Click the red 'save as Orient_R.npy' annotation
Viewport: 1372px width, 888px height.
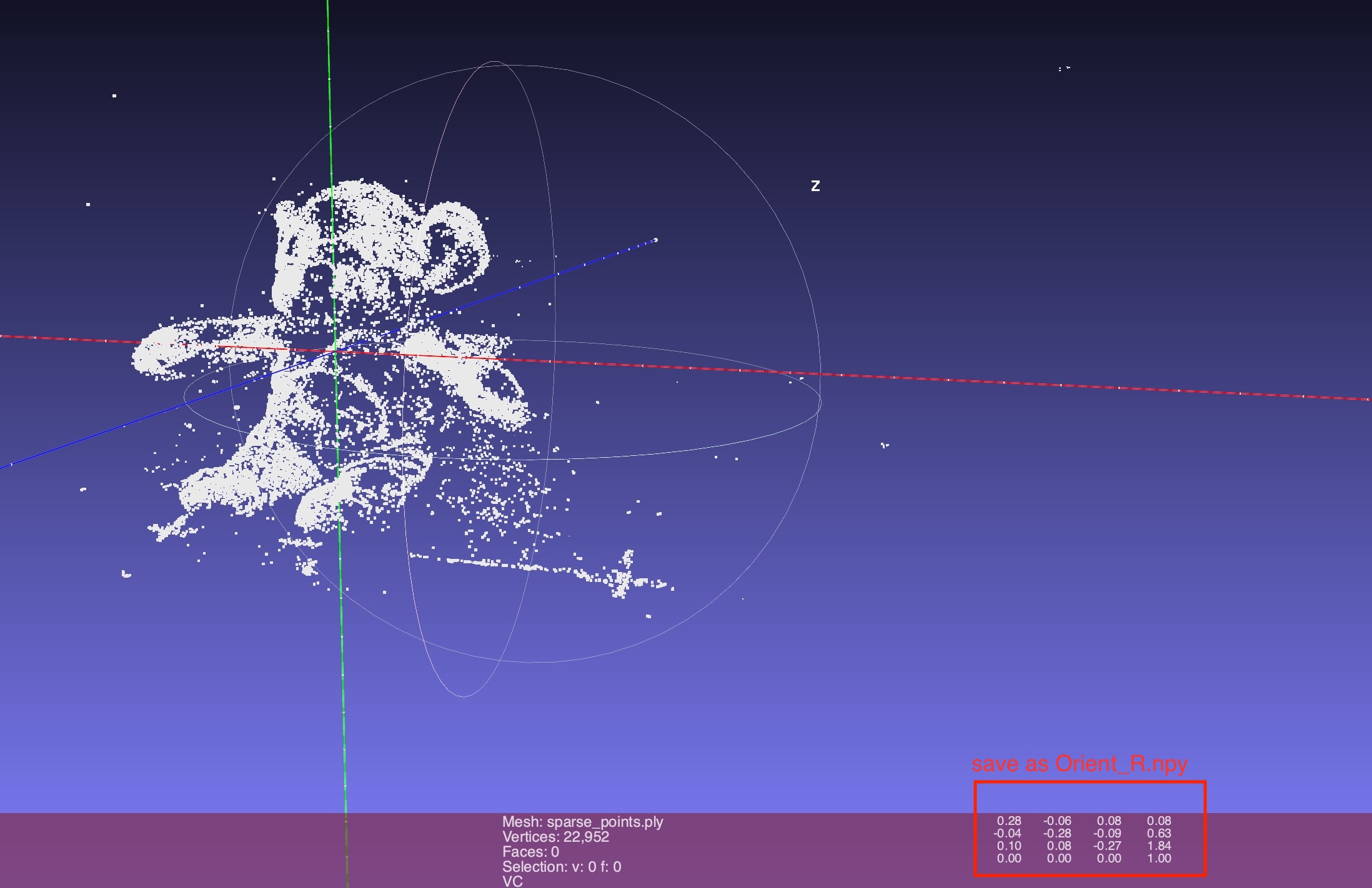tap(1079, 763)
